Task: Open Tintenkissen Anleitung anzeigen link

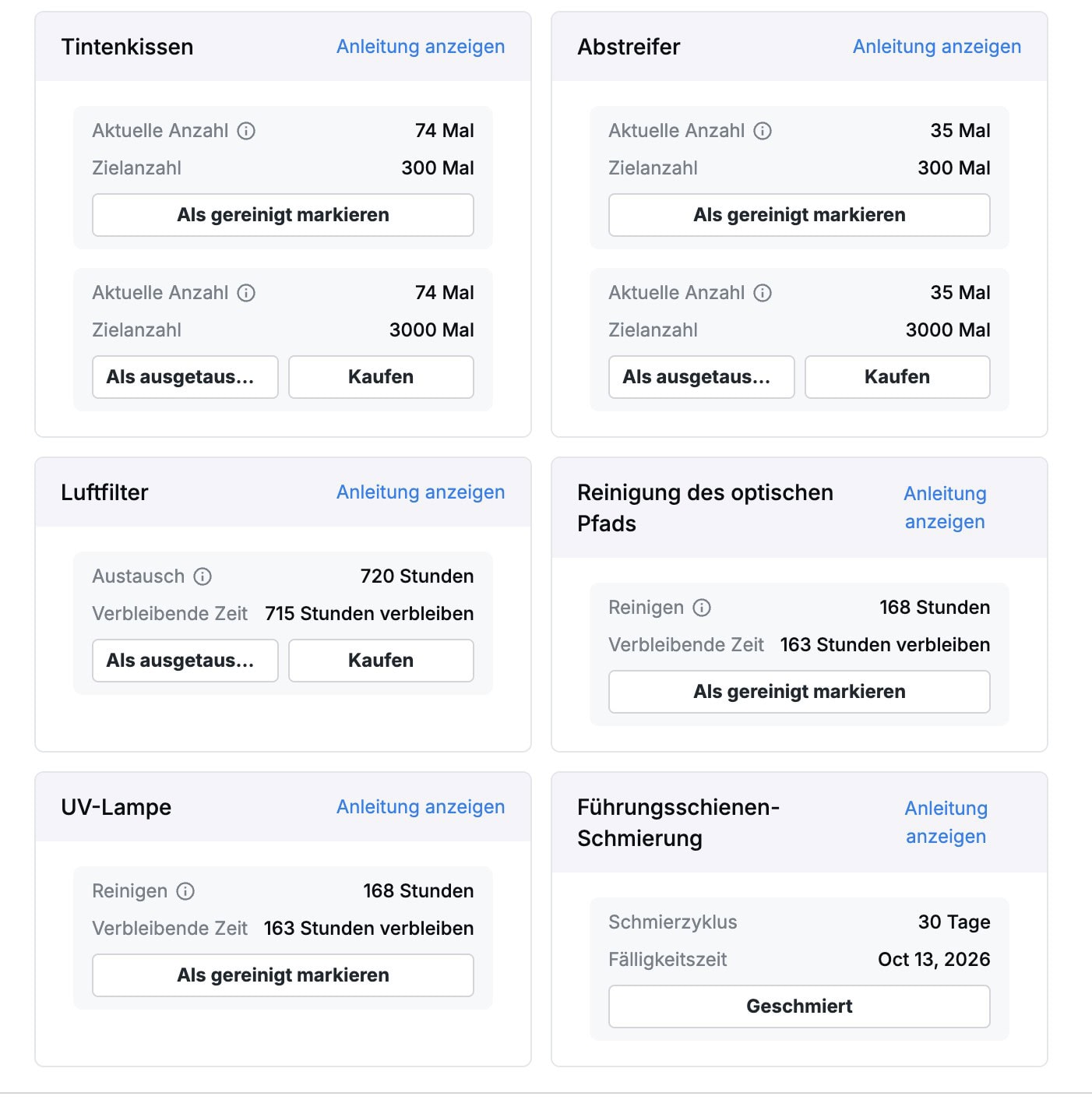Action: (x=421, y=47)
